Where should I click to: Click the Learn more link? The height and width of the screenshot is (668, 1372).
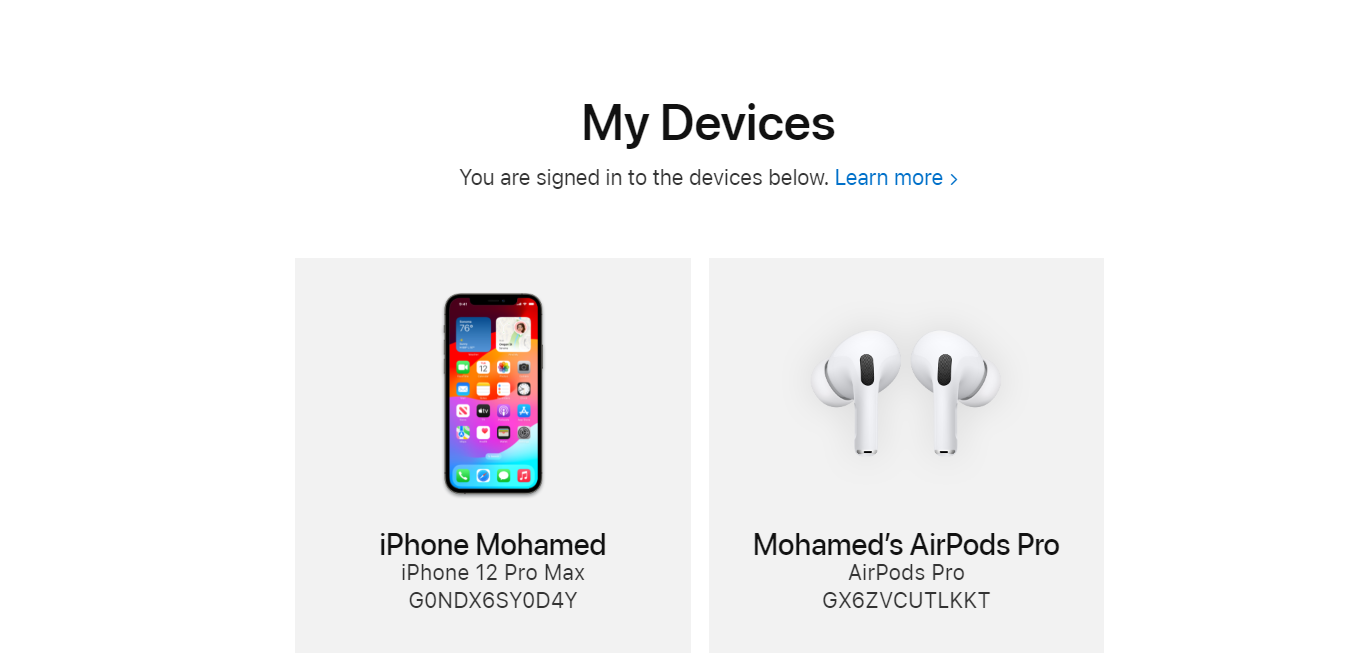click(889, 178)
